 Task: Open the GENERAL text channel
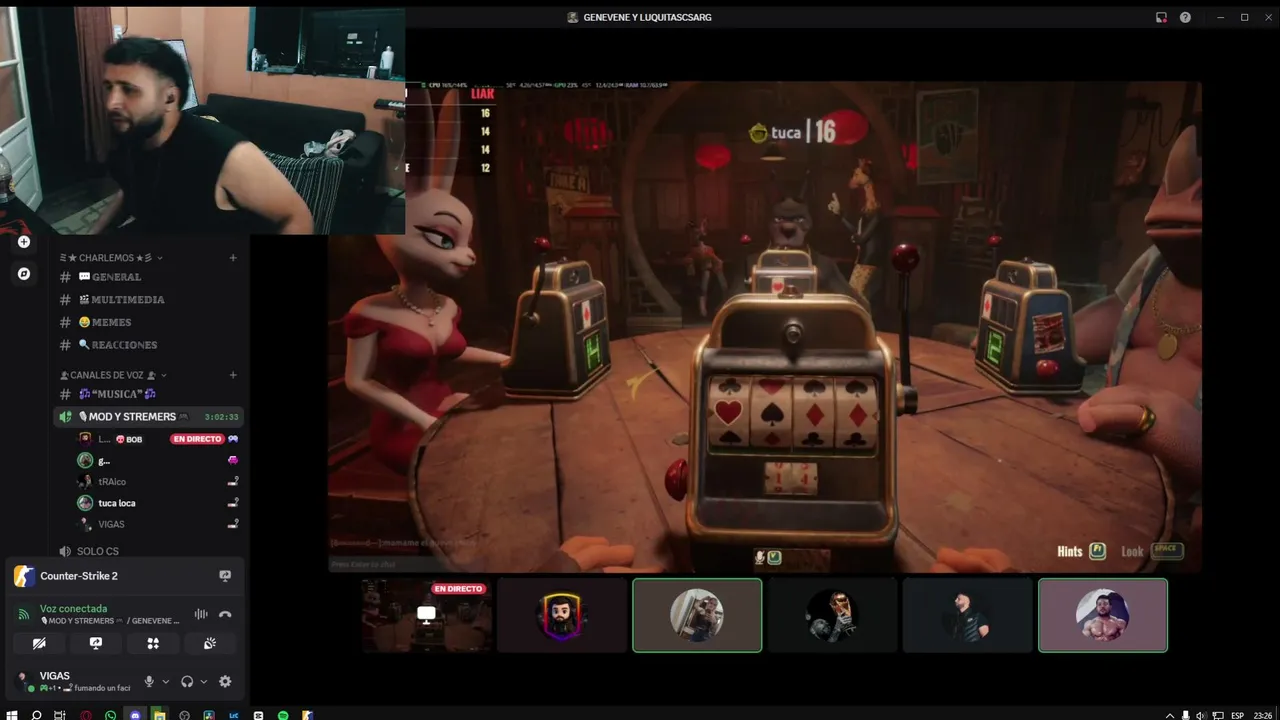coord(150,277)
